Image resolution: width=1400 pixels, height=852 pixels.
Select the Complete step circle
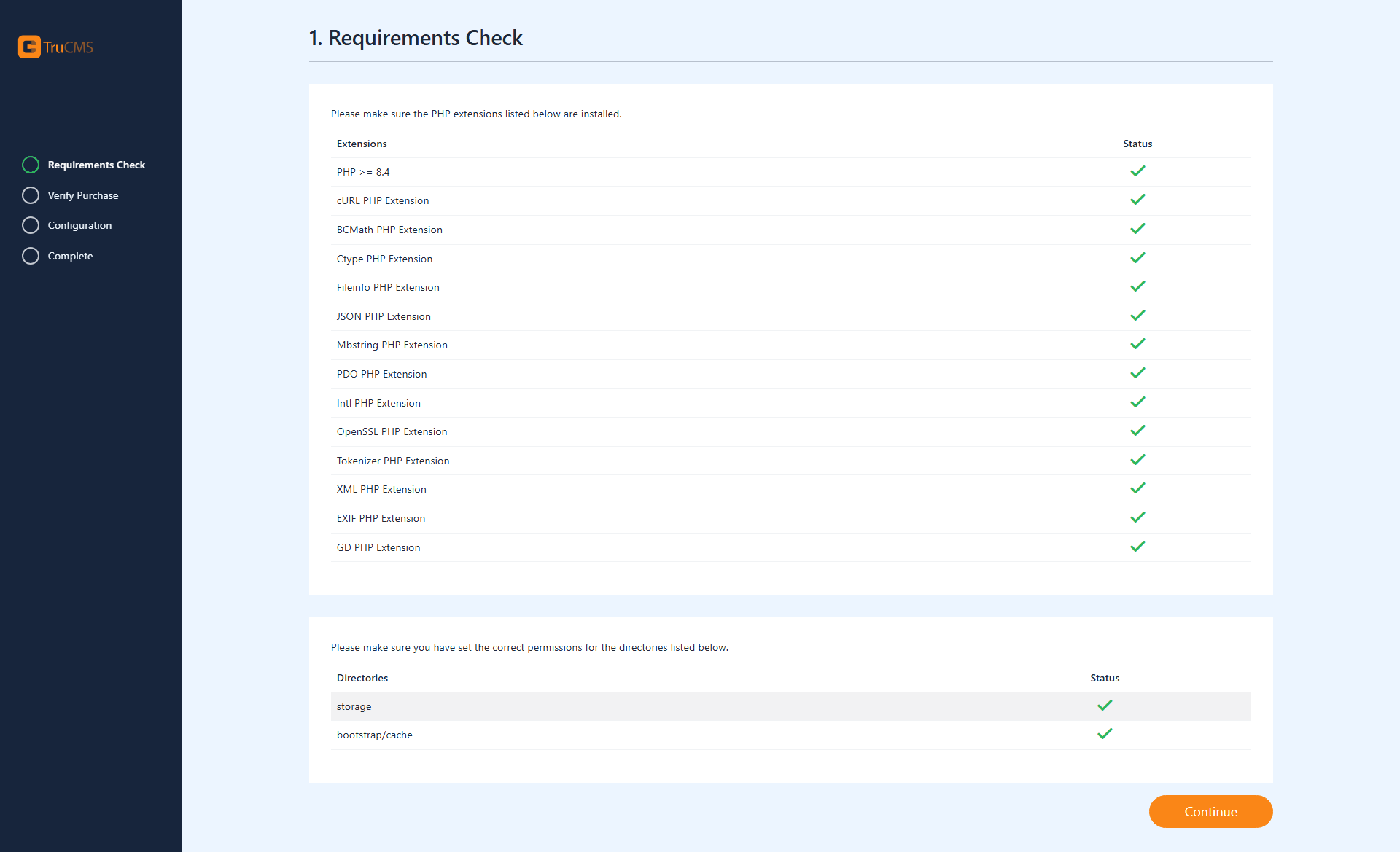tap(31, 256)
